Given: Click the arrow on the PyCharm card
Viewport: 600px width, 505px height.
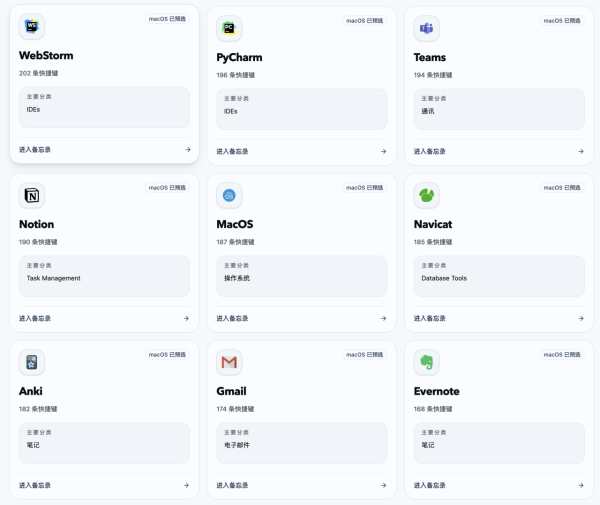Looking at the screenshot, I should coord(383,152).
